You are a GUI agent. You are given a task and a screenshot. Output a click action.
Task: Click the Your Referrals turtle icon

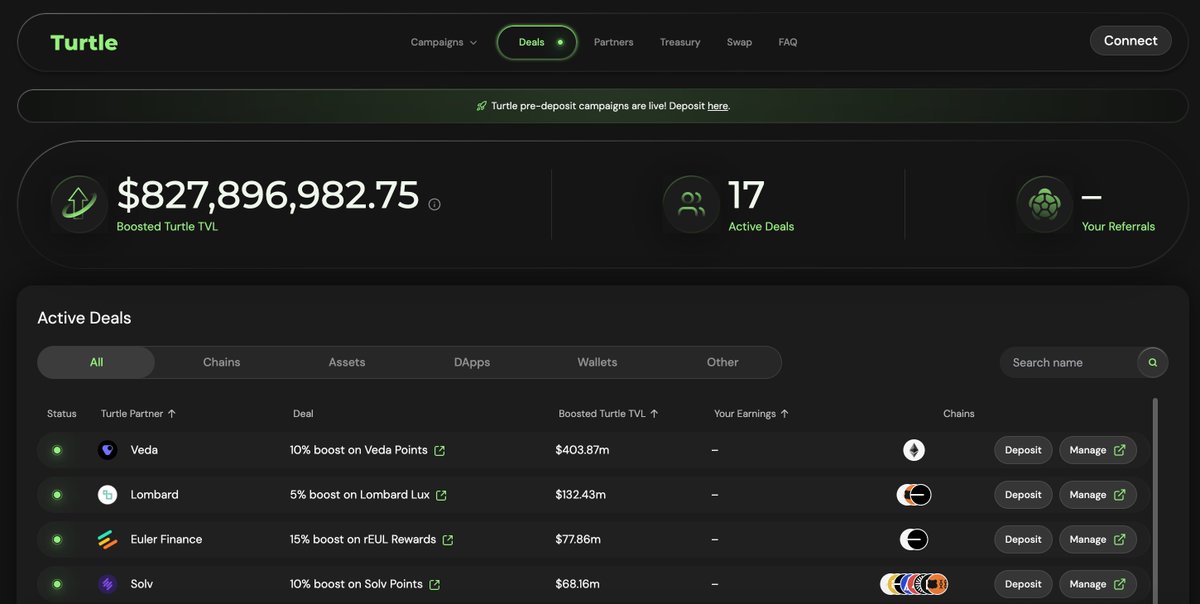click(x=1045, y=204)
